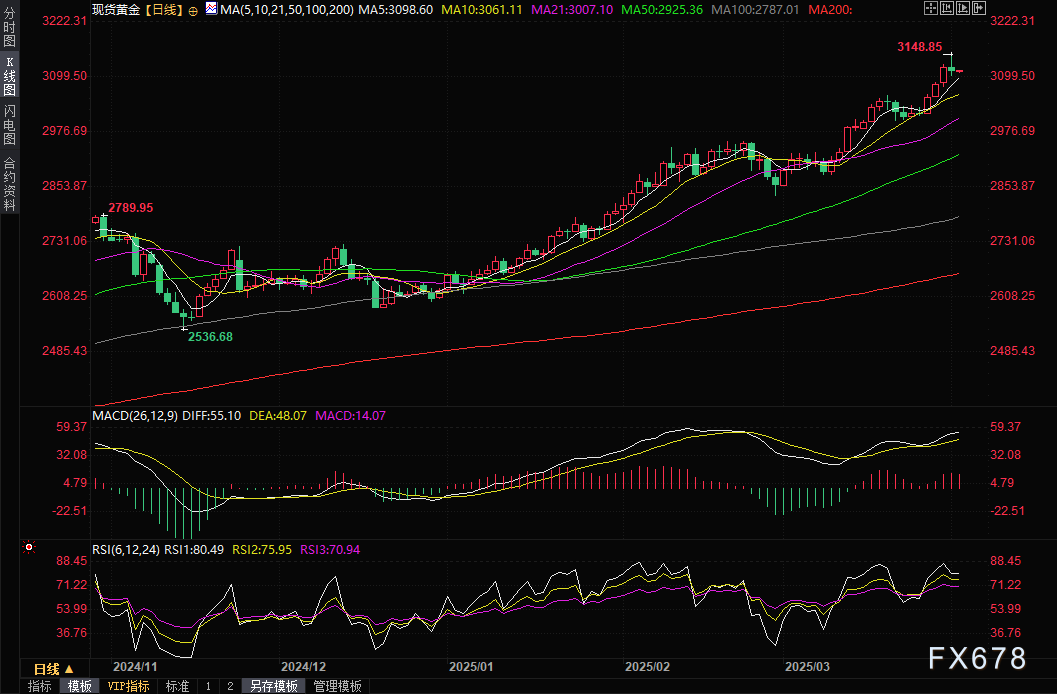Click the VIP指标 button
Screen dimensions: 1057x694
[x=128, y=686]
